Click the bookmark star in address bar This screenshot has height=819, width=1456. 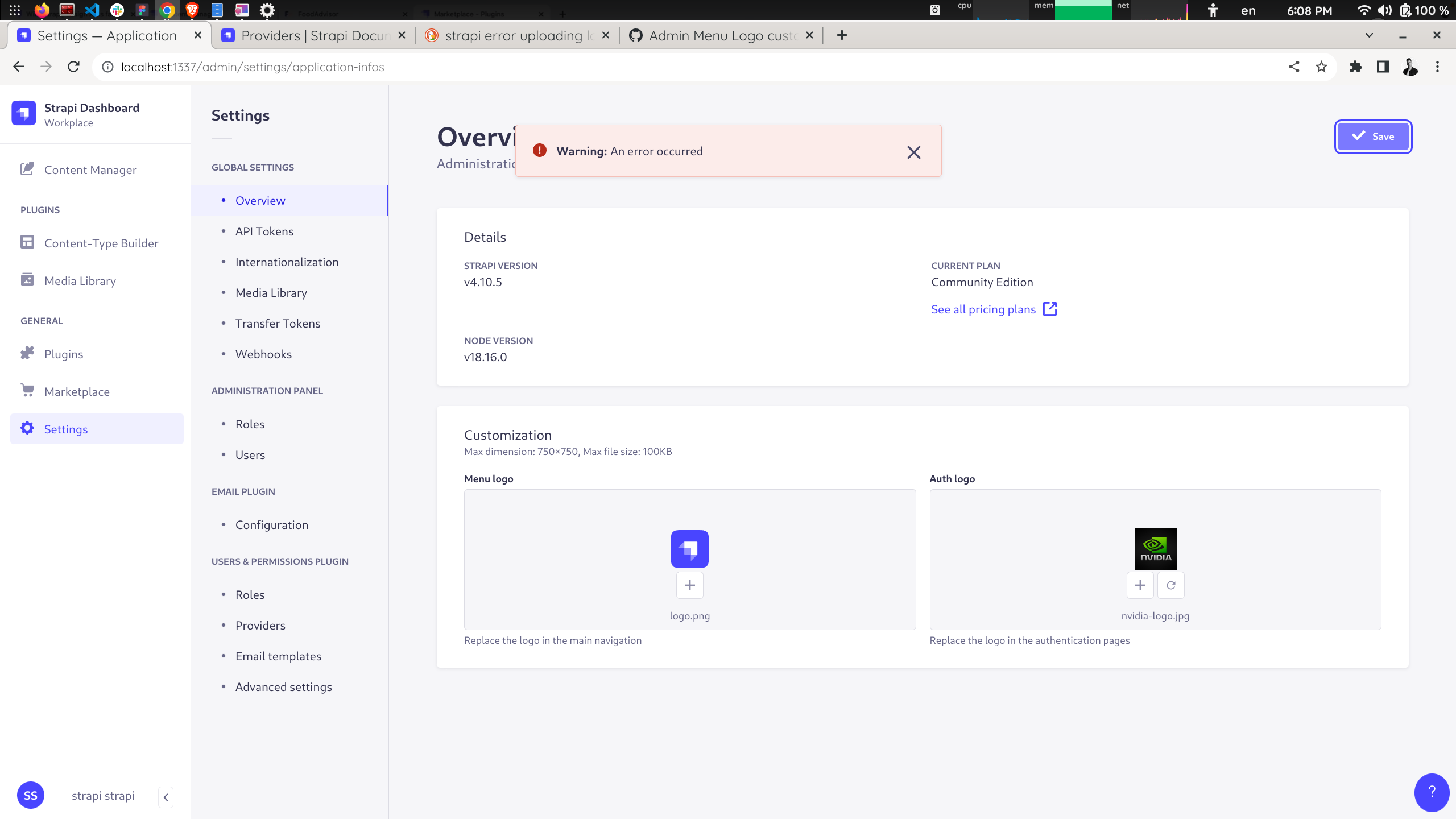click(x=1321, y=67)
